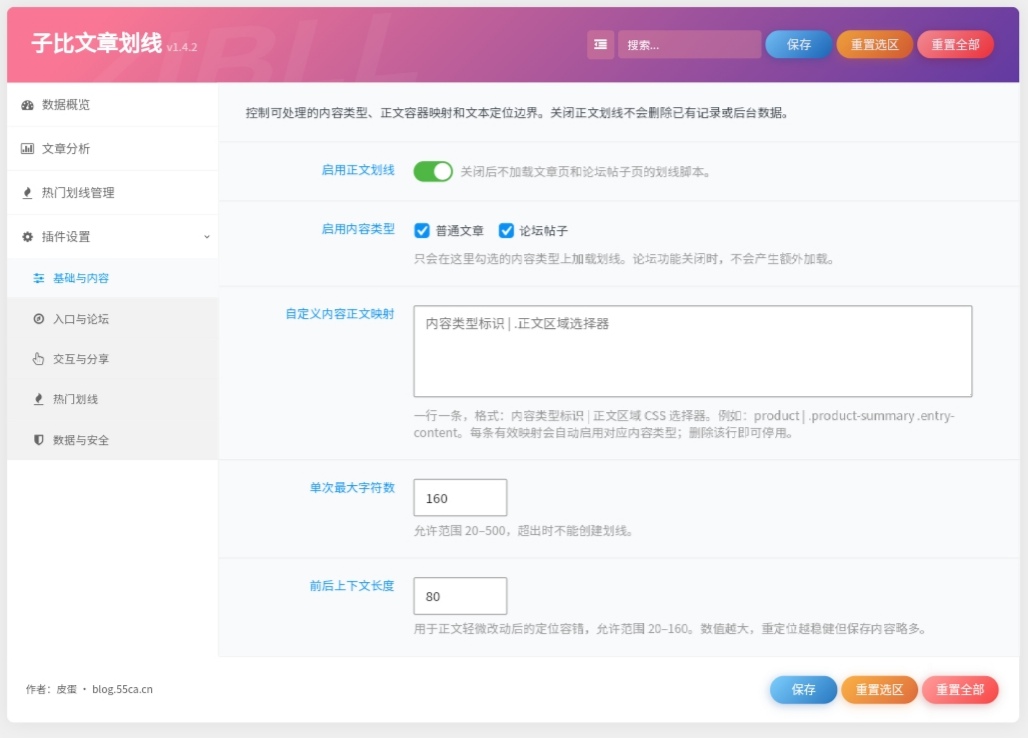Click the list toggle icon left of search

point(601,45)
